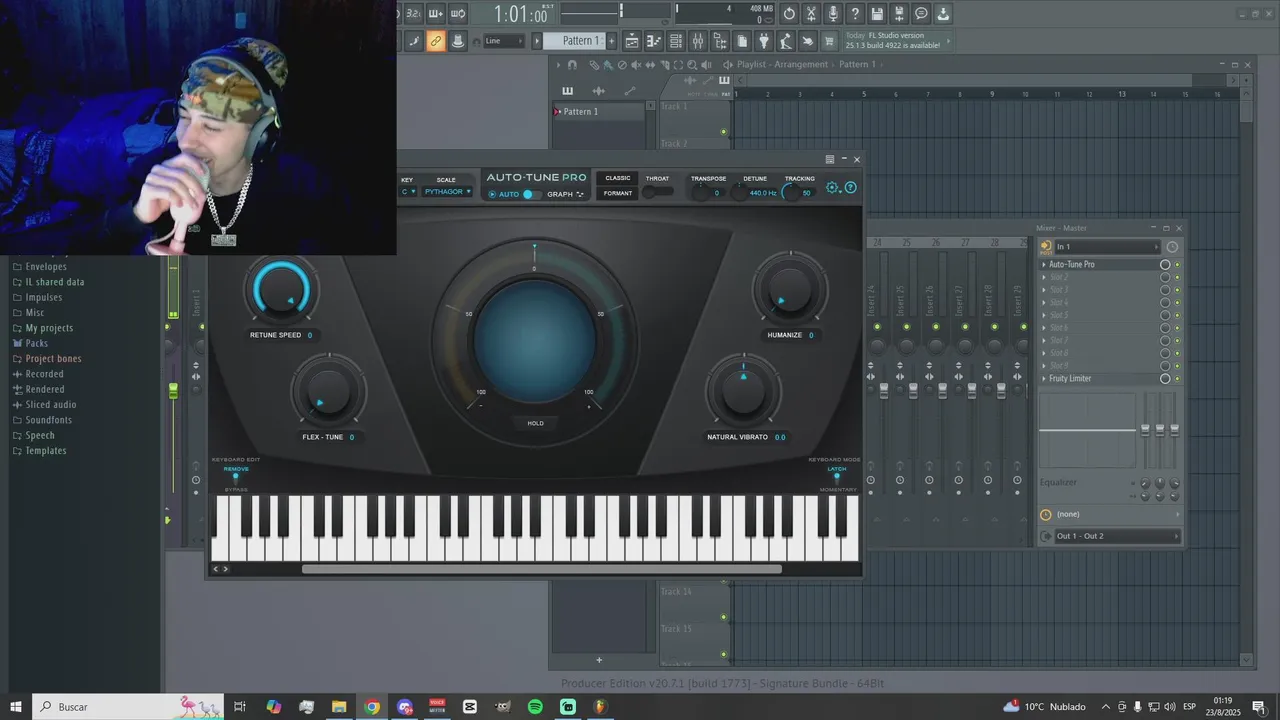
Task: Open Auto-Tune help question icon
Action: click(850, 187)
